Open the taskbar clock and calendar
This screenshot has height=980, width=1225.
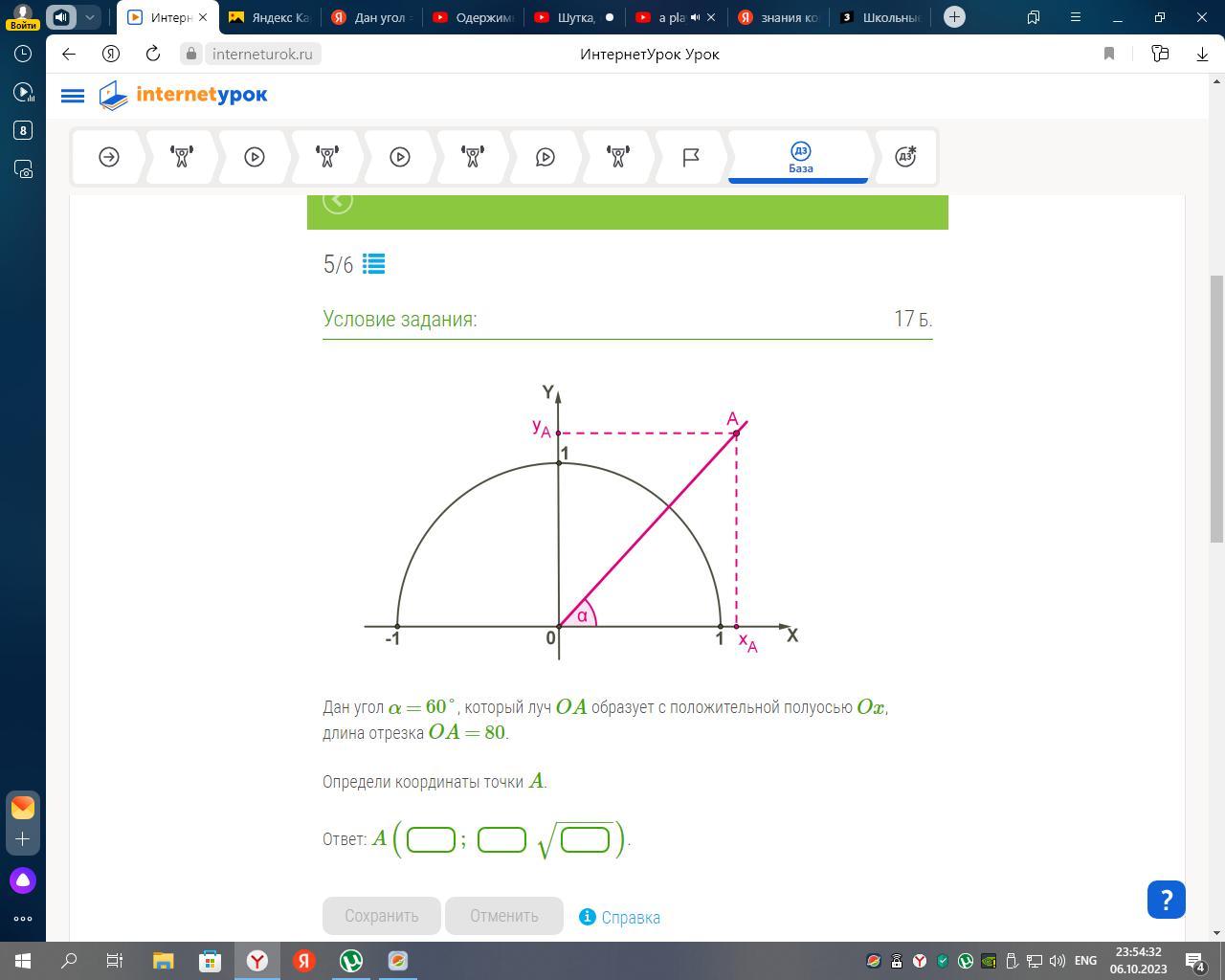pyautogui.click(x=1139, y=961)
